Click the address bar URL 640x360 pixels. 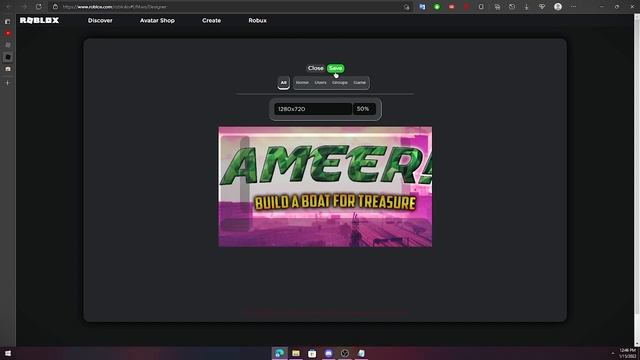click(115, 7)
